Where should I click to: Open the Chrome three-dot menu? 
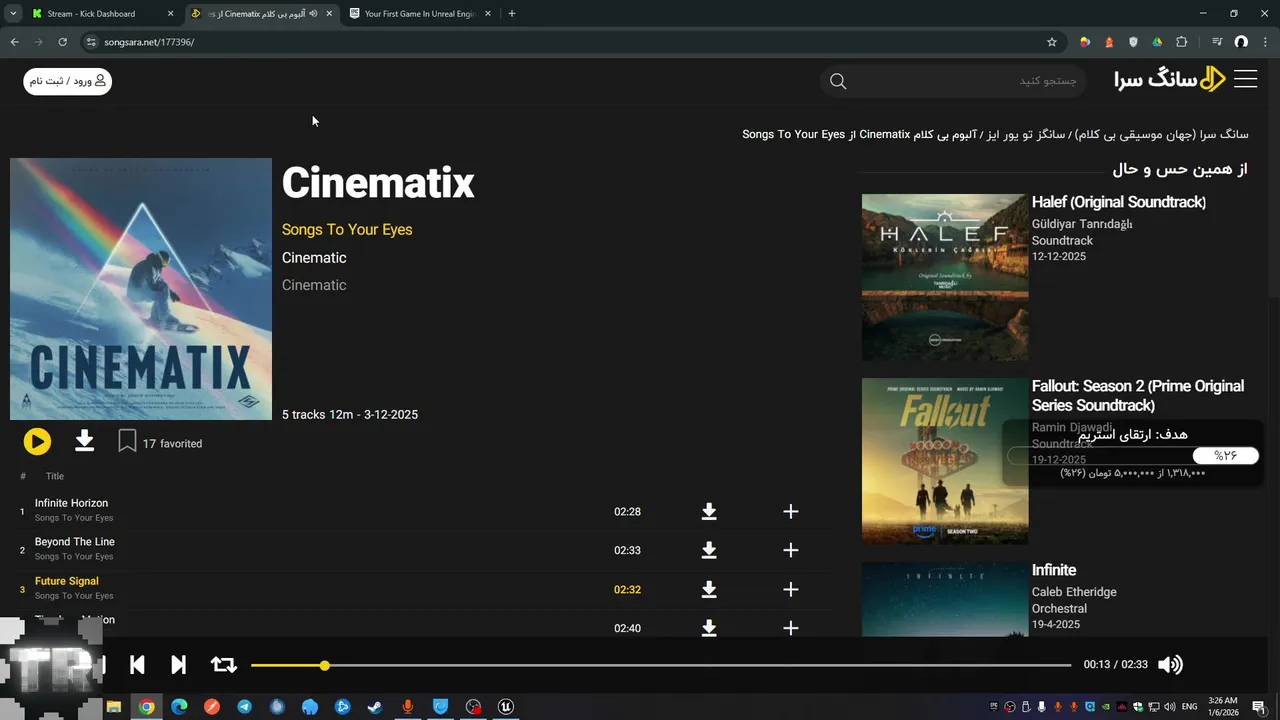pos(1265,42)
